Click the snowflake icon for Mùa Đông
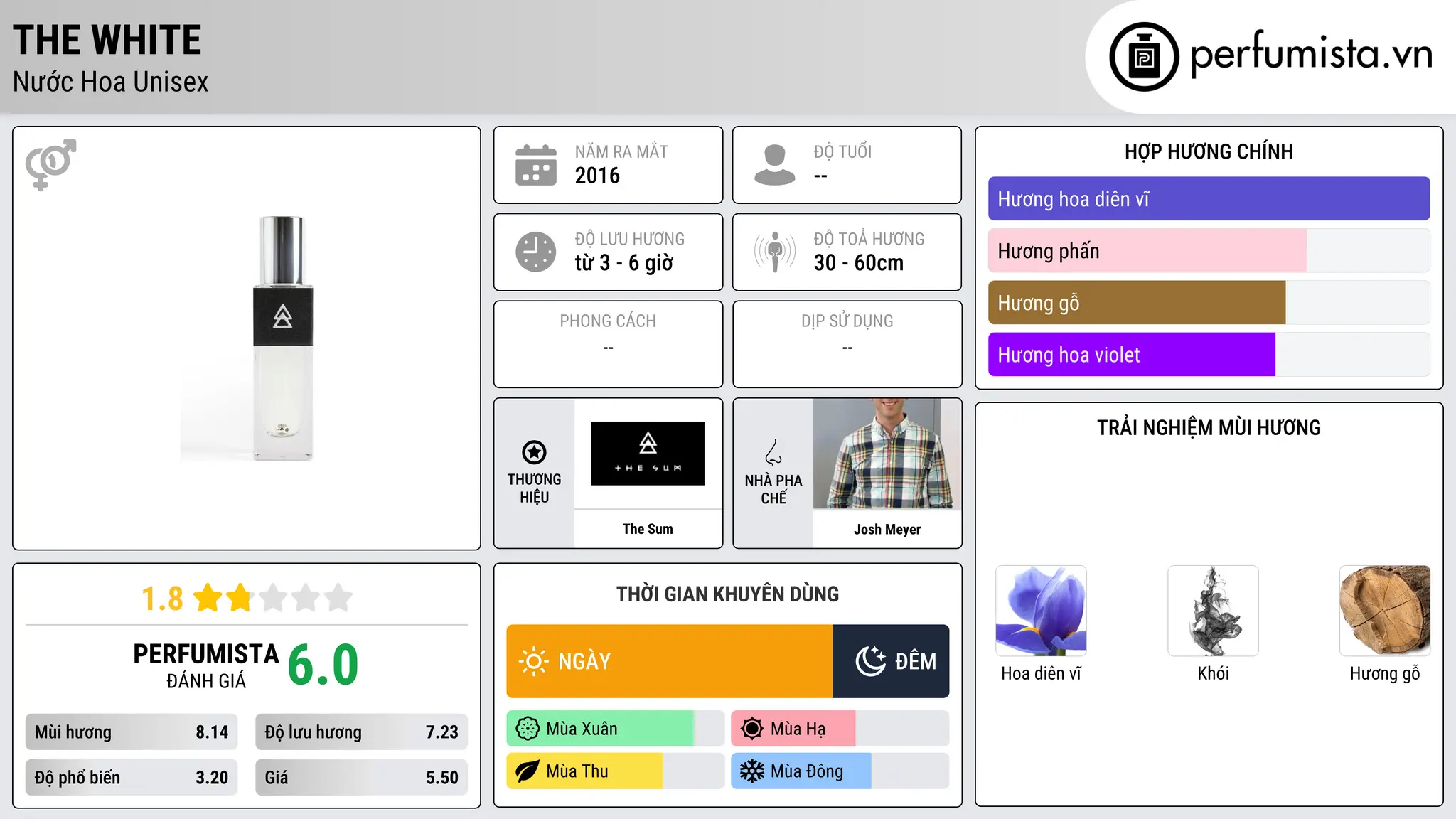 coord(752,771)
